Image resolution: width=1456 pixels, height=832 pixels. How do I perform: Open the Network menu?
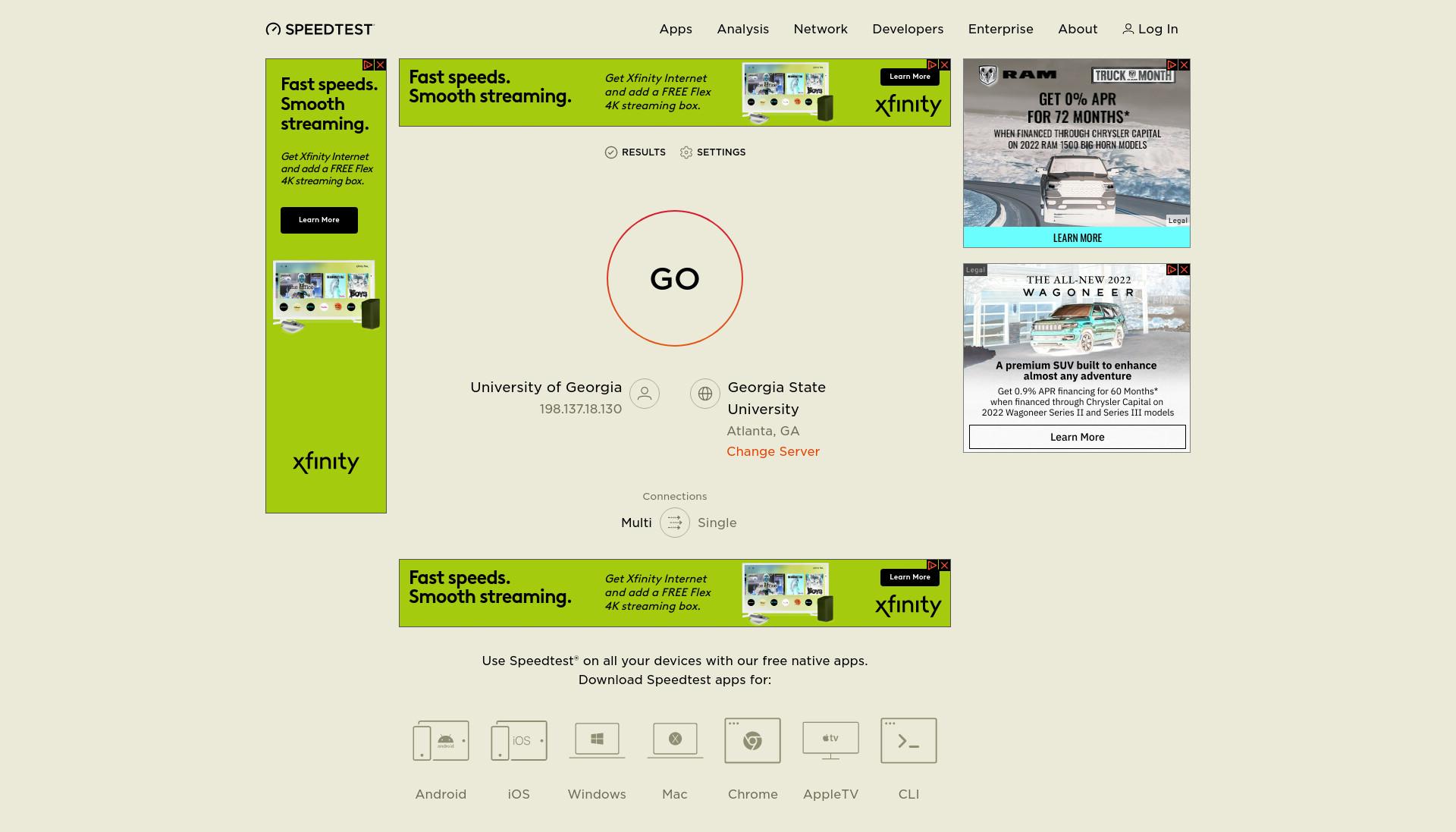(x=821, y=29)
